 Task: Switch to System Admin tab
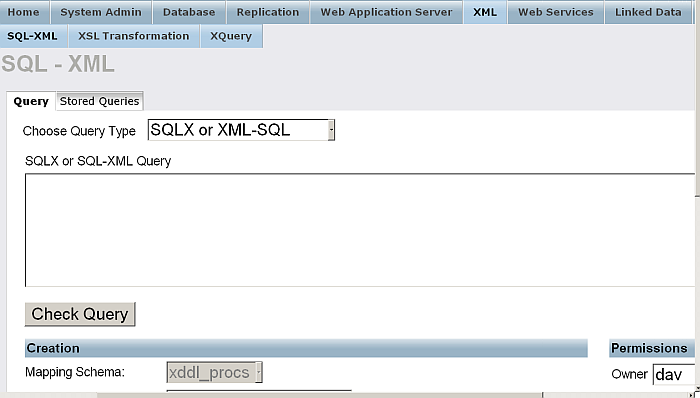(101, 12)
